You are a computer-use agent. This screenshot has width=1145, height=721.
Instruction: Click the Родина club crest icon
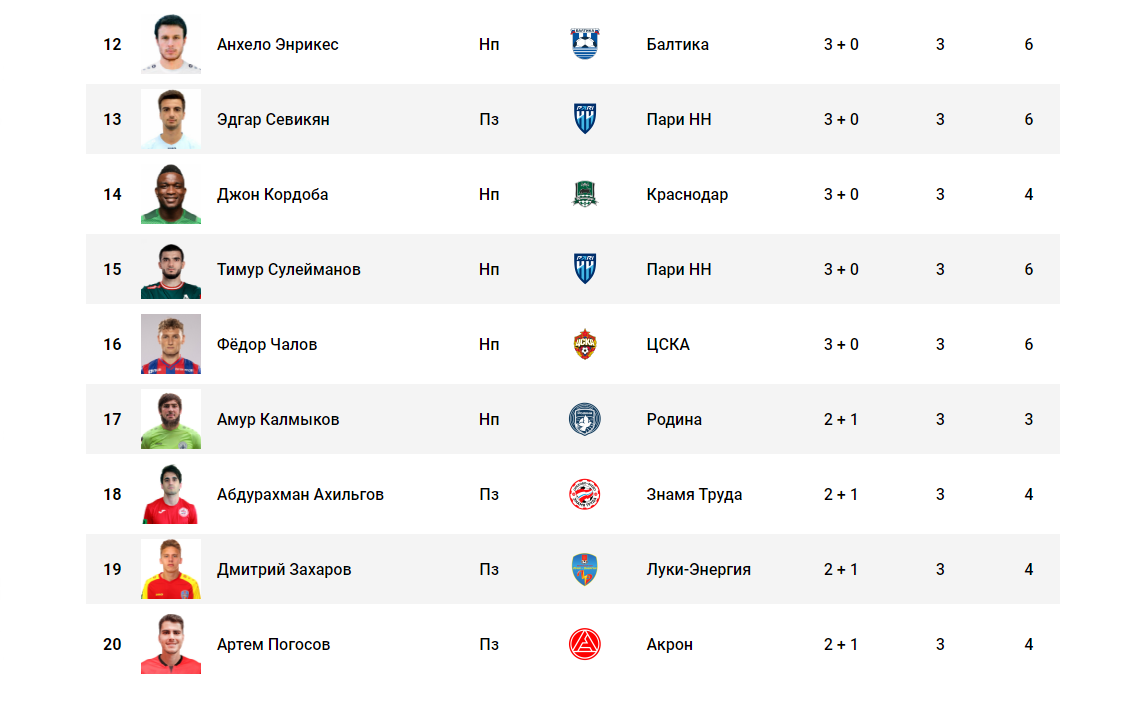coord(584,419)
